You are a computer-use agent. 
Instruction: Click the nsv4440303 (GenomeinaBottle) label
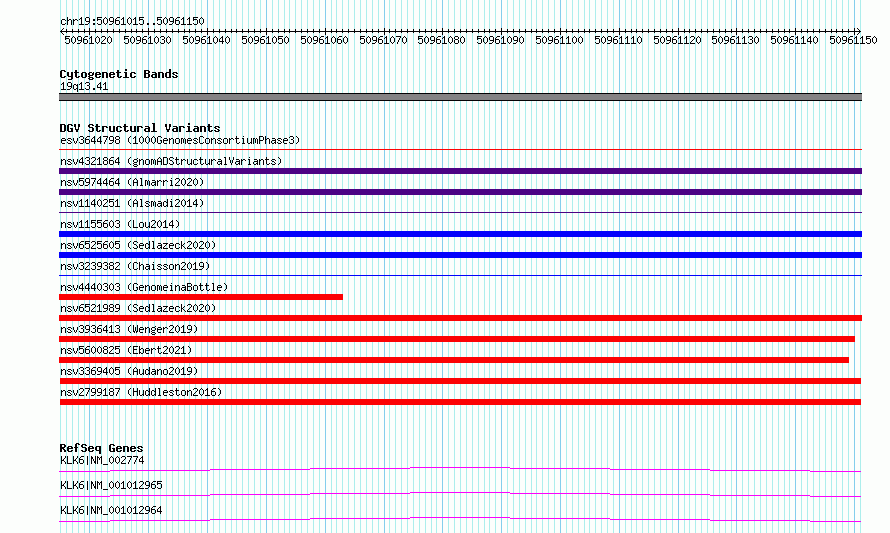tap(144, 287)
